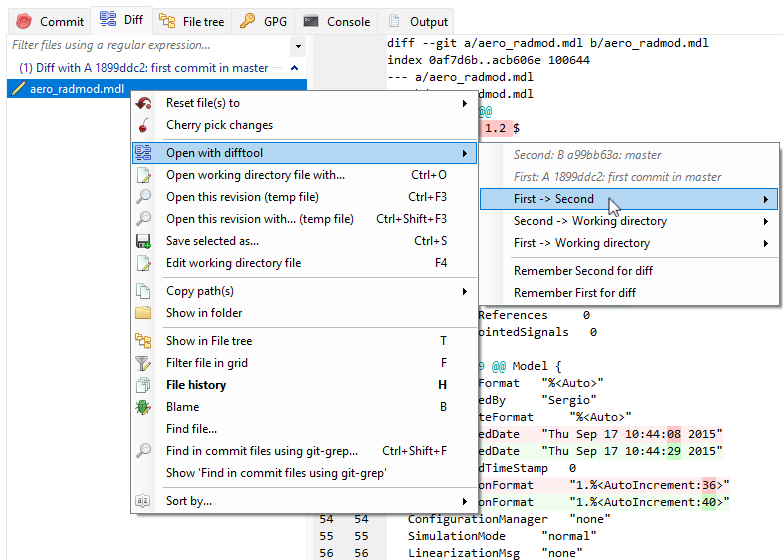Click the File history icon
The height and width of the screenshot is (560, 783).
[x=143, y=385]
